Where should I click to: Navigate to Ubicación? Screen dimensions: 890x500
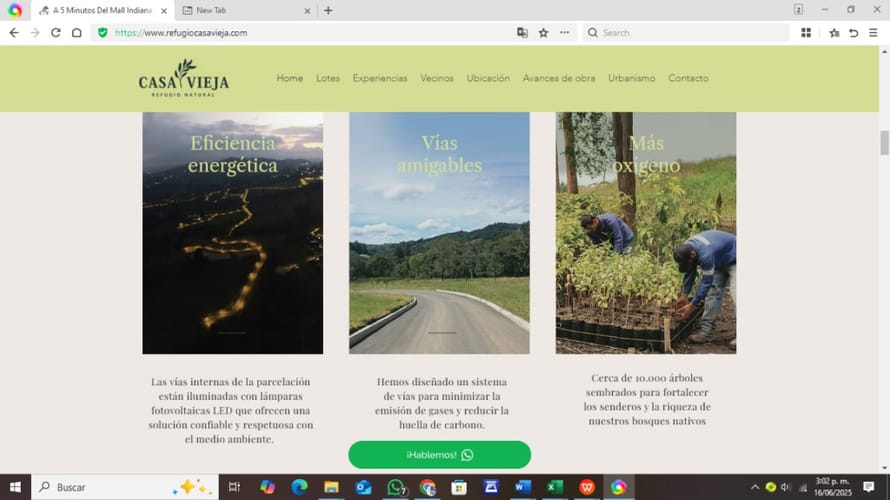click(x=488, y=78)
